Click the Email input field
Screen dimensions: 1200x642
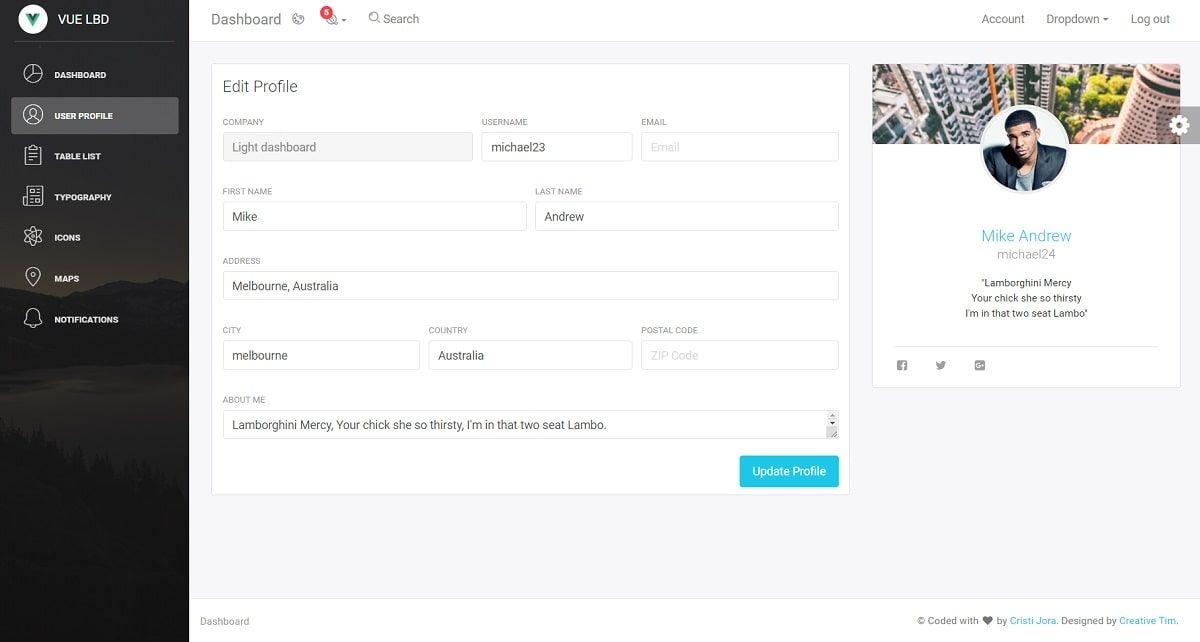pos(739,146)
